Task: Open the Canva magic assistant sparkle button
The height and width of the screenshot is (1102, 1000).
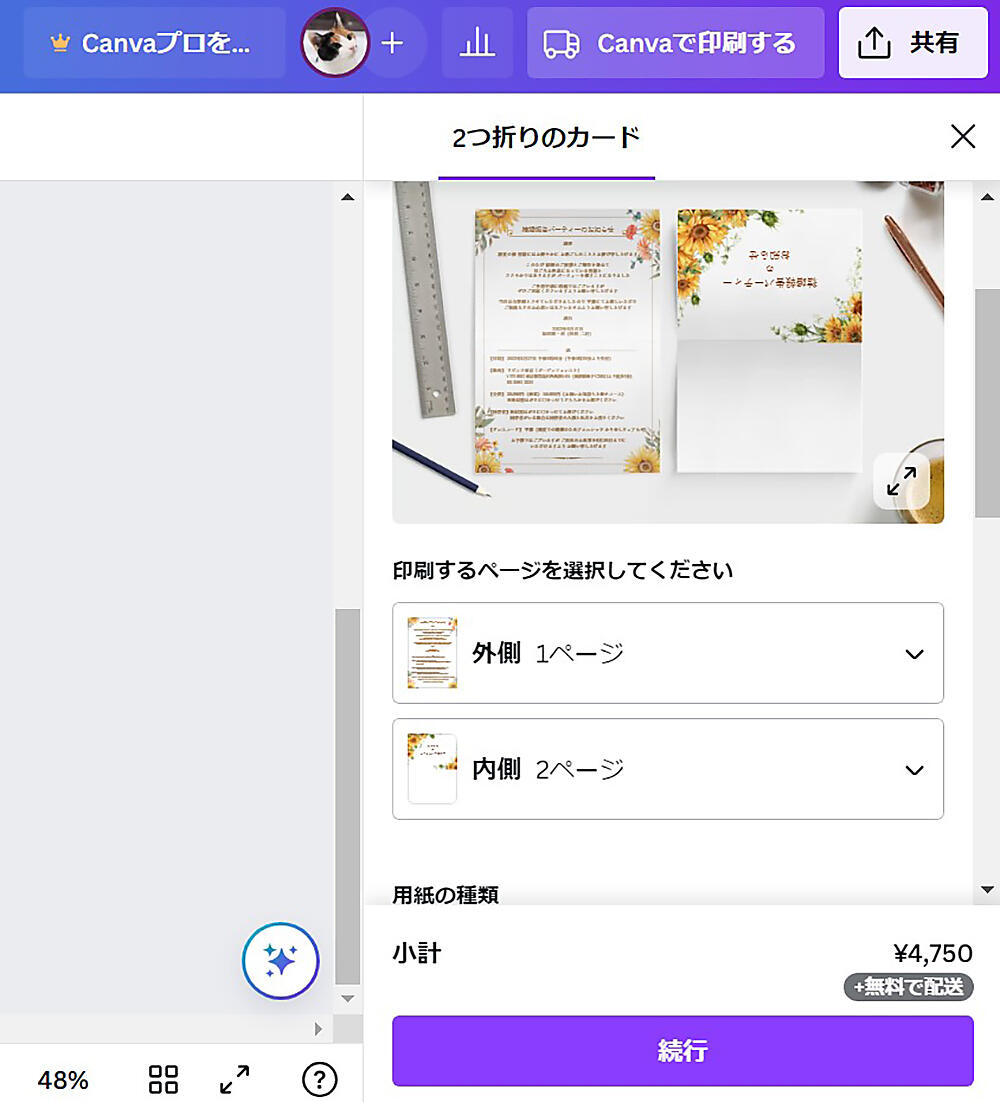Action: (280, 961)
